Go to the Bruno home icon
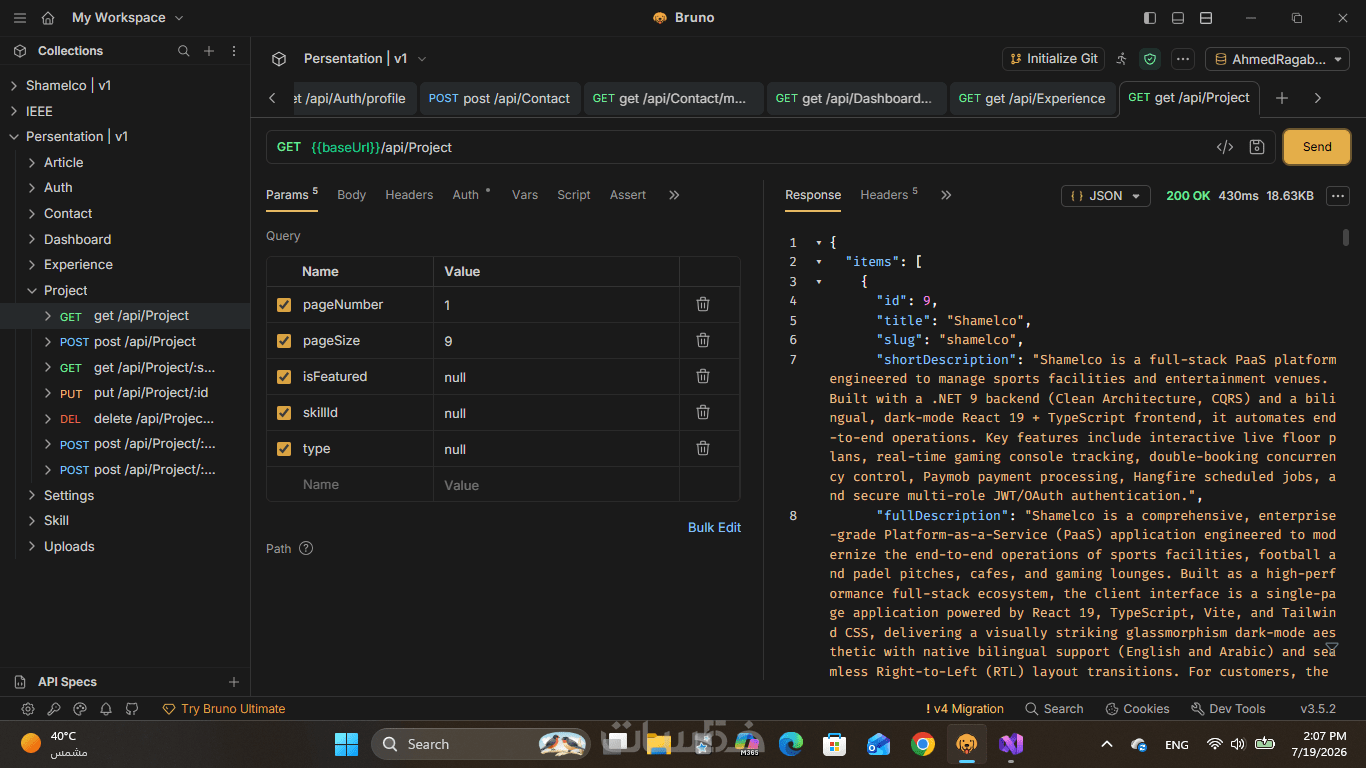 tap(48, 18)
